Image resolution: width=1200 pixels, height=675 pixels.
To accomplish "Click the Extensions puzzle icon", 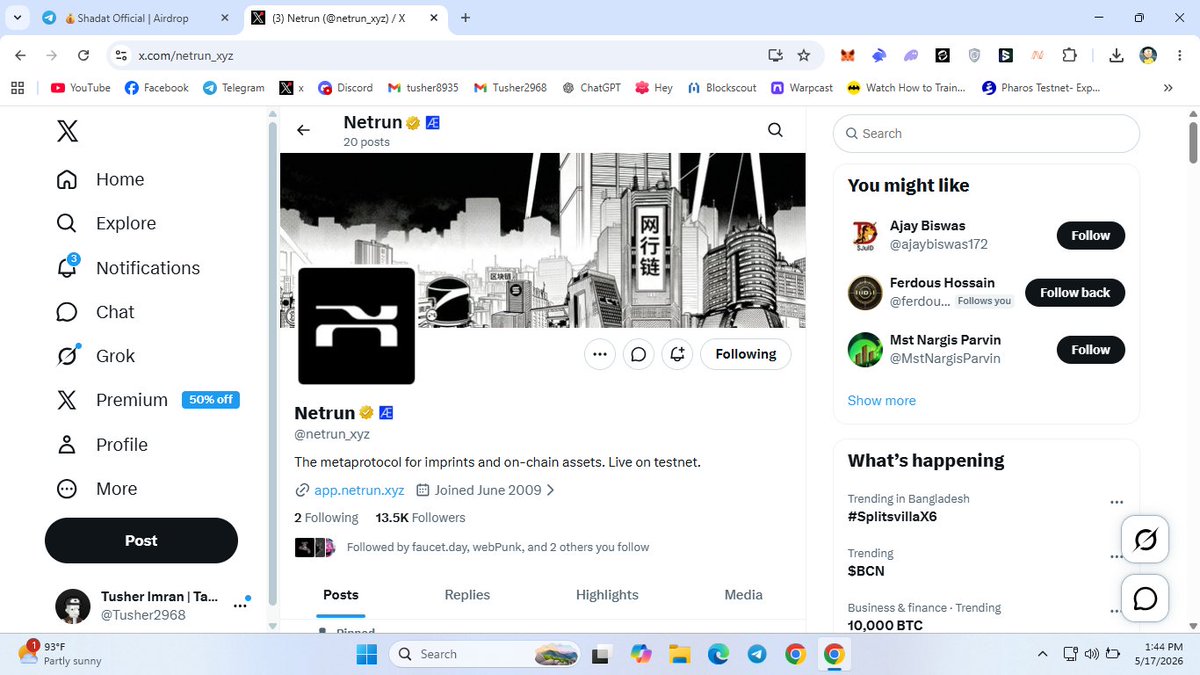I will (1069, 56).
